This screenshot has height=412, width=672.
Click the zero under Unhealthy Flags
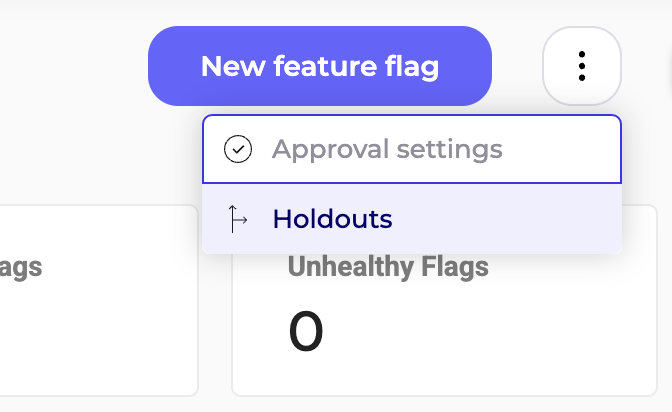(x=306, y=333)
